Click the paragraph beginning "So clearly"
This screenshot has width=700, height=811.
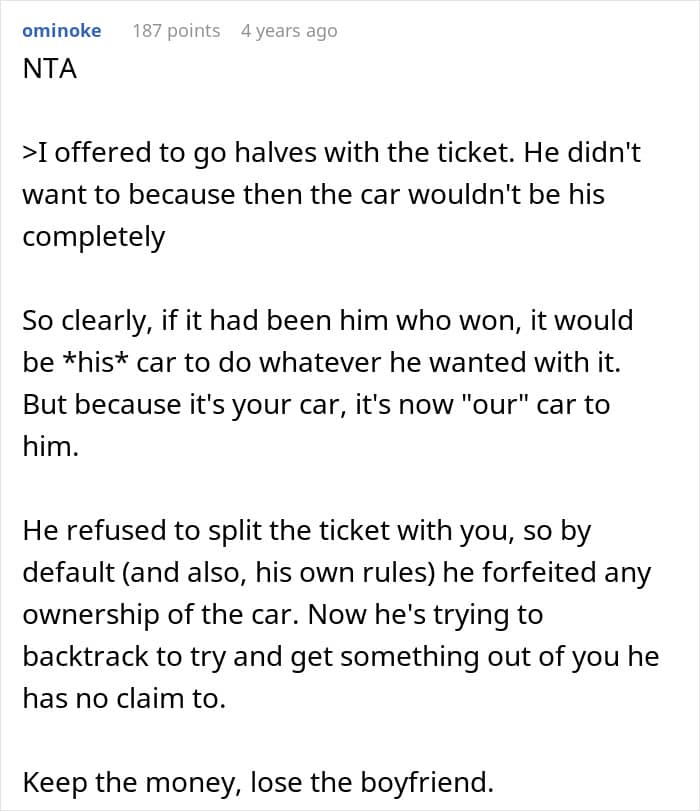pyautogui.click(x=327, y=383)
